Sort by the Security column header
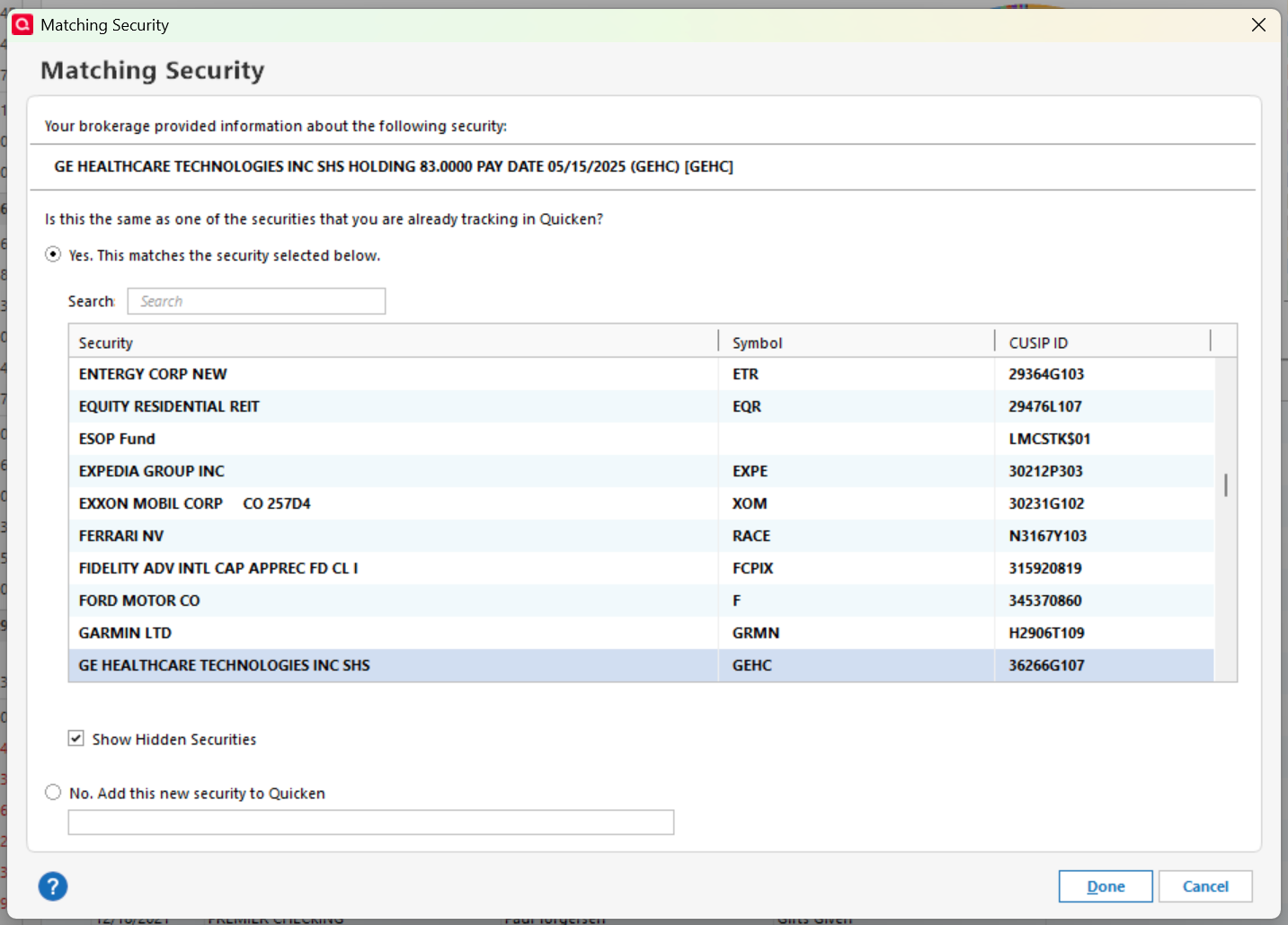Screen dimensions: 1288x925 coord(394,342)
